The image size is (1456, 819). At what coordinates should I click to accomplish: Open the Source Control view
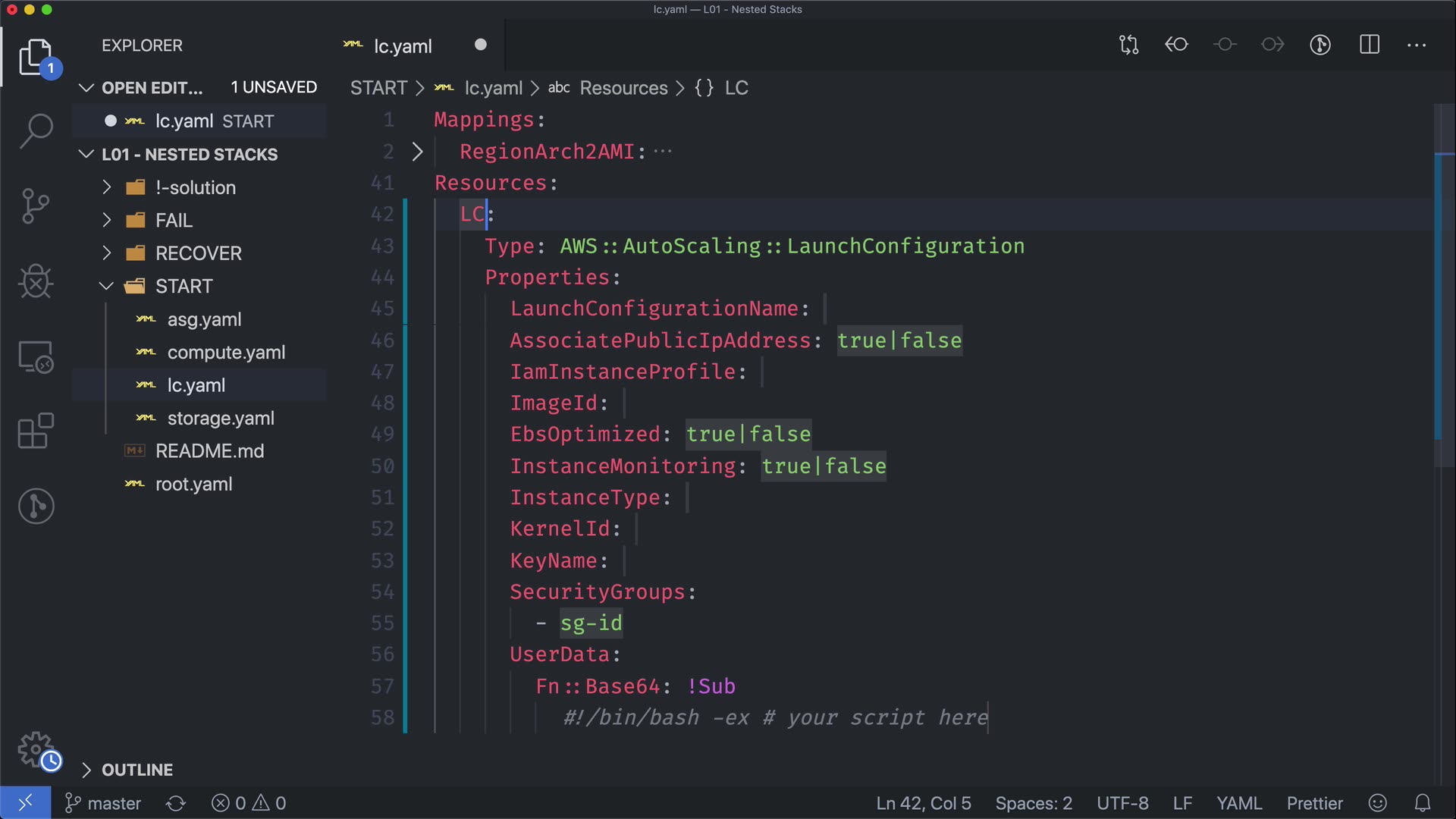click(x=36, y=206)
